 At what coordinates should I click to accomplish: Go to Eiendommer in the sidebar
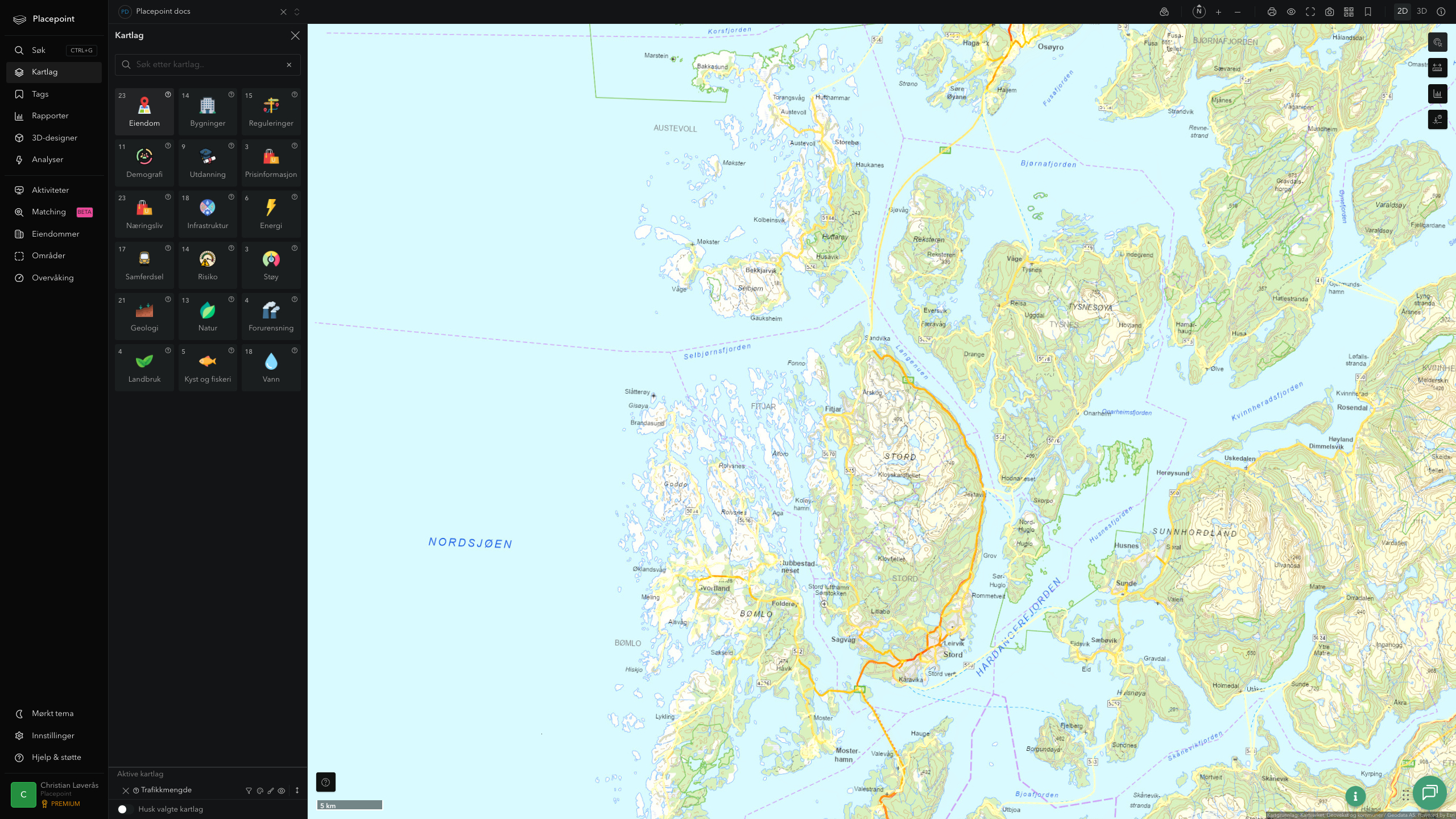54,234
